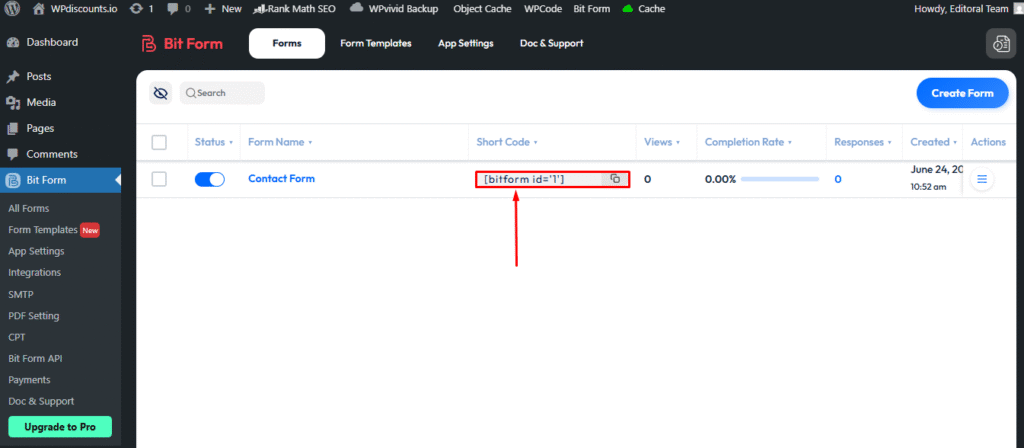Click Bit Form in the top admin bar
1024x448 pixels.
(x=592, y=8)
